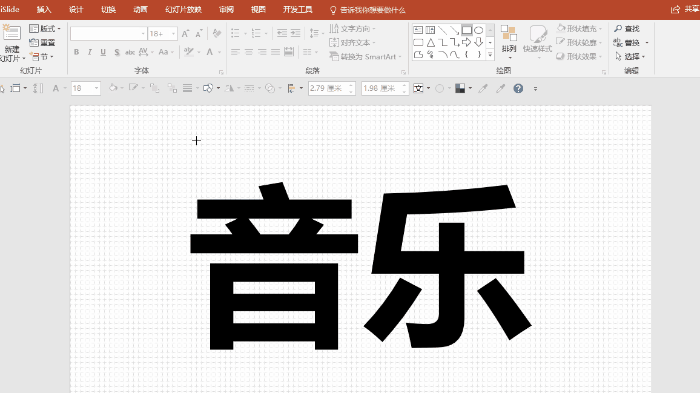The image size is (700, 393).
Task: Pick the Text Box shape in the gallery
Action: tap(418, 30)
